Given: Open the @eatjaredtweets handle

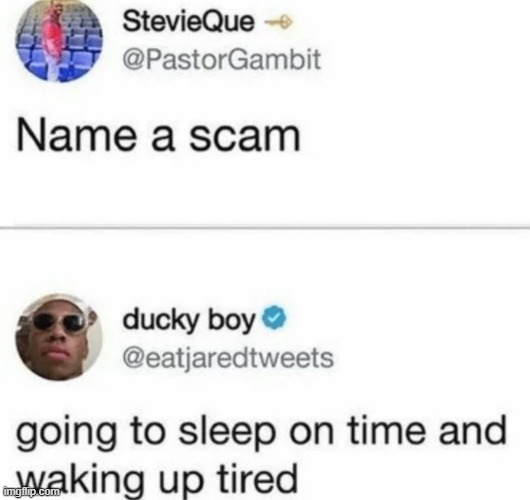Looking at the screenshot, I should point(228,358).
